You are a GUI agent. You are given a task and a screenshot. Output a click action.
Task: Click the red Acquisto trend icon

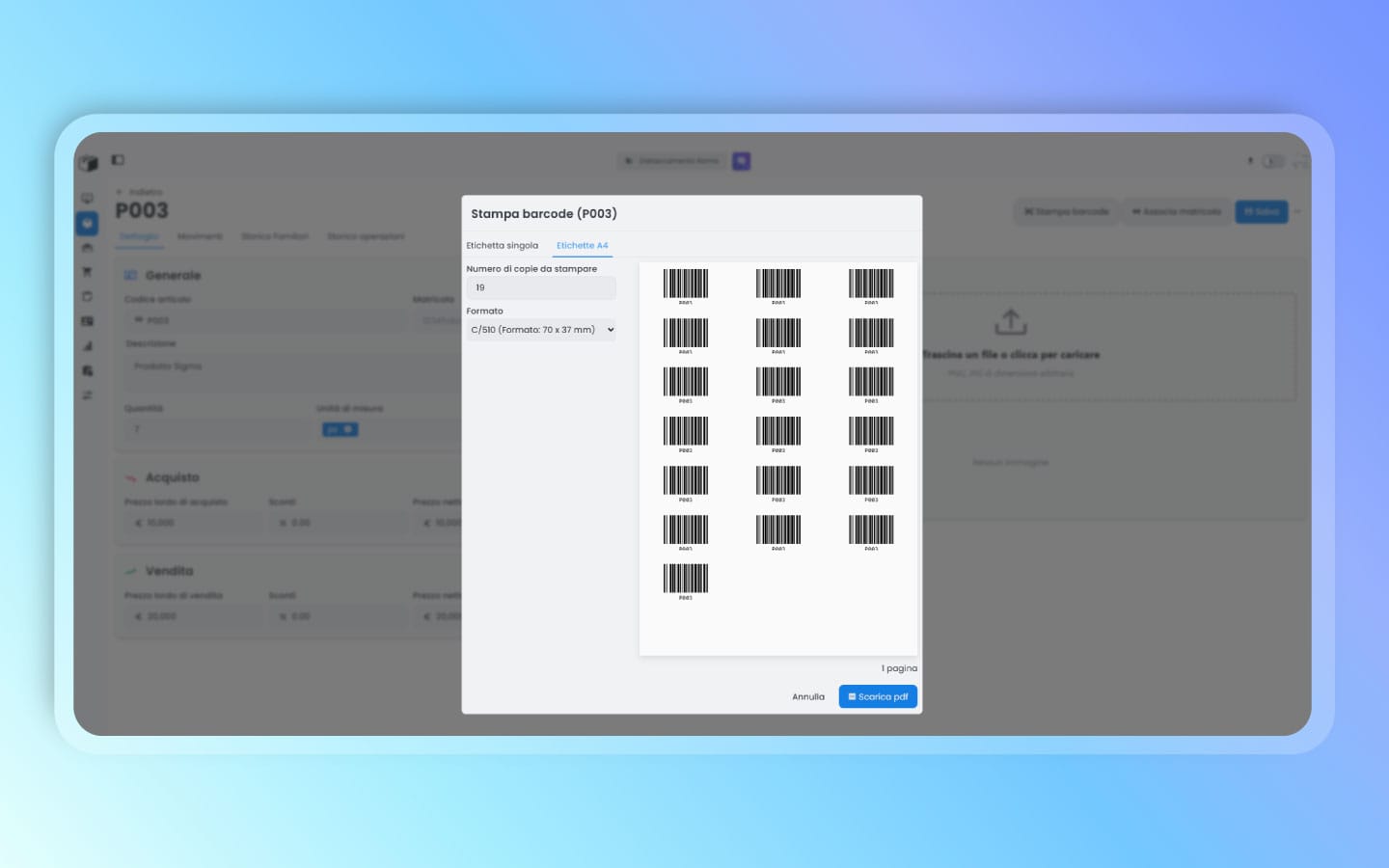130,477
